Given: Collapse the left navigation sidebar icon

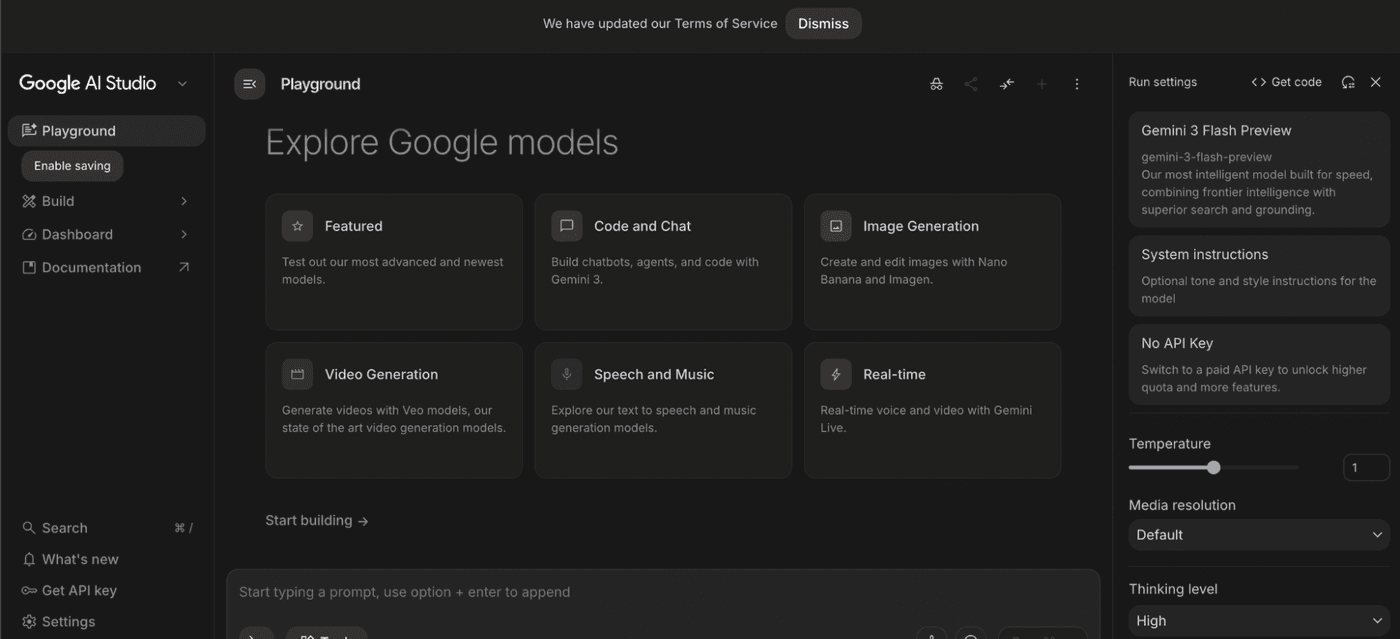Looking at the screenshot, I should [x=249, y=84].
